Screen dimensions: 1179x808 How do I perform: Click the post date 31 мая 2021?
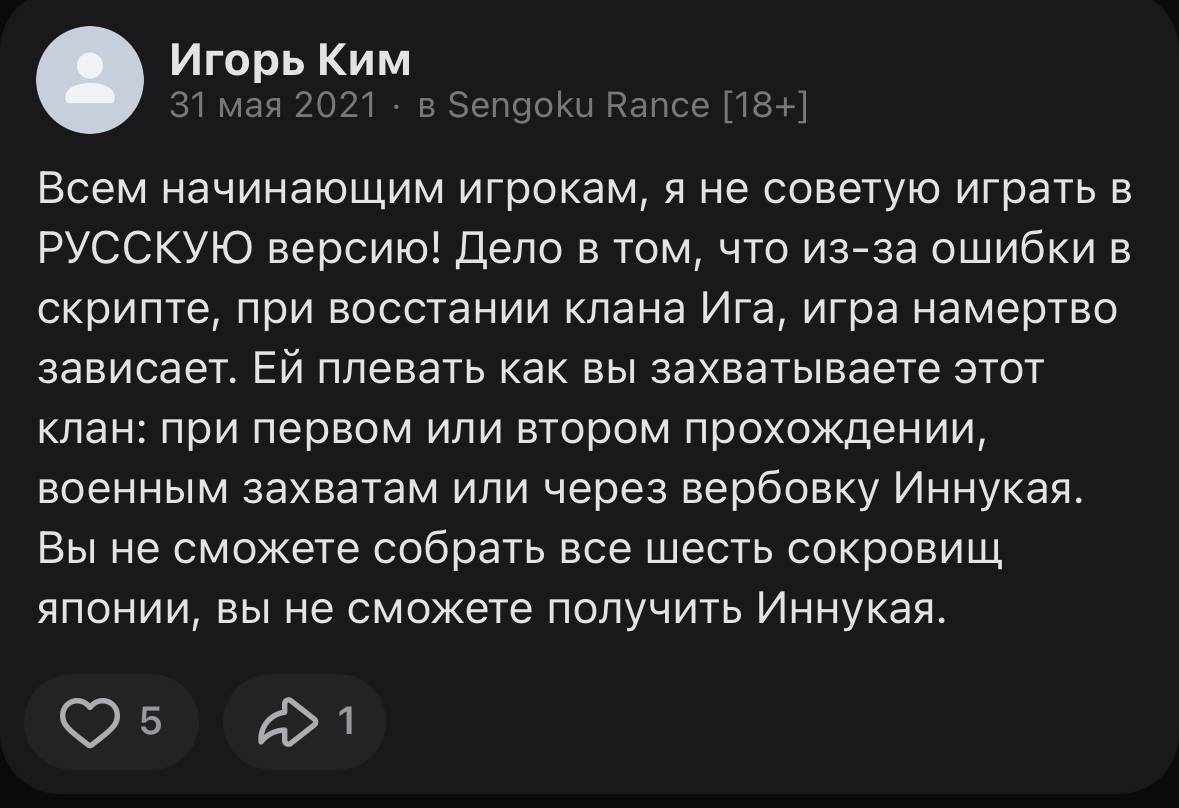pyautogui.click(x=273, y=104)
